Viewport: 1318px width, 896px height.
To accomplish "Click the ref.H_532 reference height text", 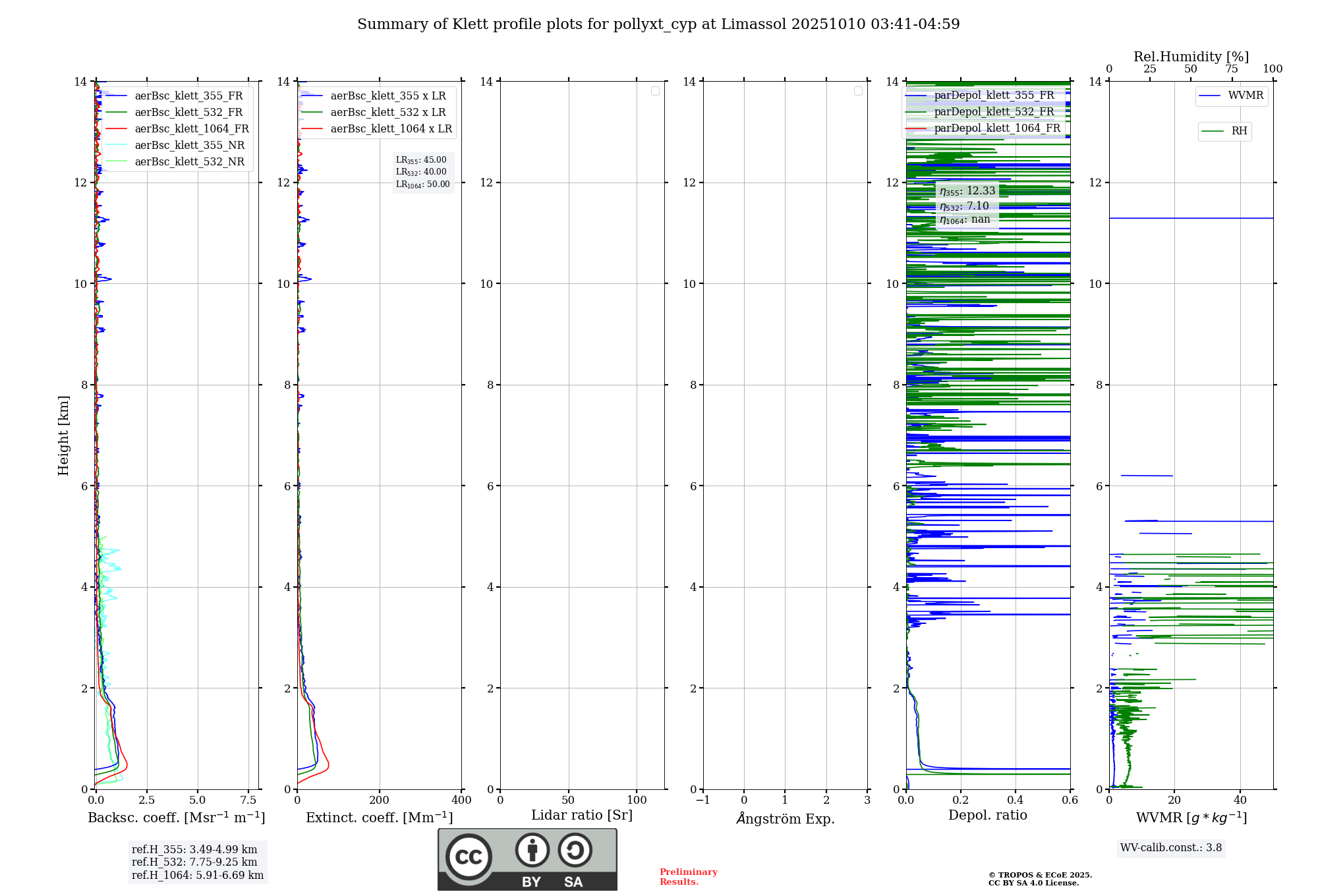I will click(194, 862).
